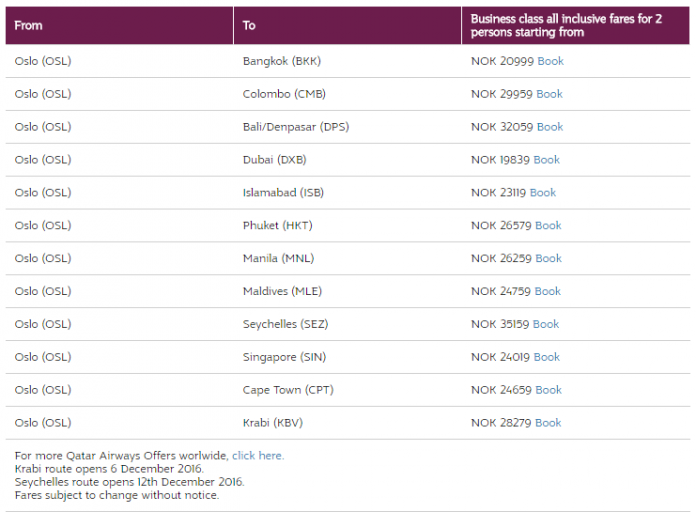Screen dimensions: 696x512
Task: Book the Cape Town route
Action: [x=548, y=390]
